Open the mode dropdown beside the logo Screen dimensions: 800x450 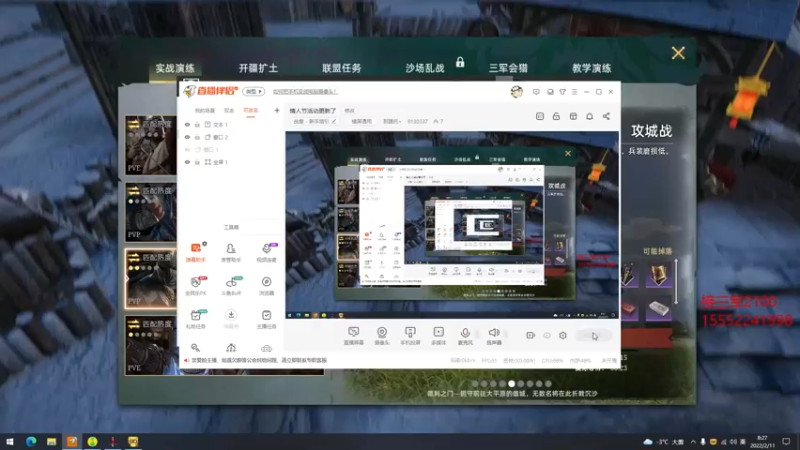coord(254,92)
